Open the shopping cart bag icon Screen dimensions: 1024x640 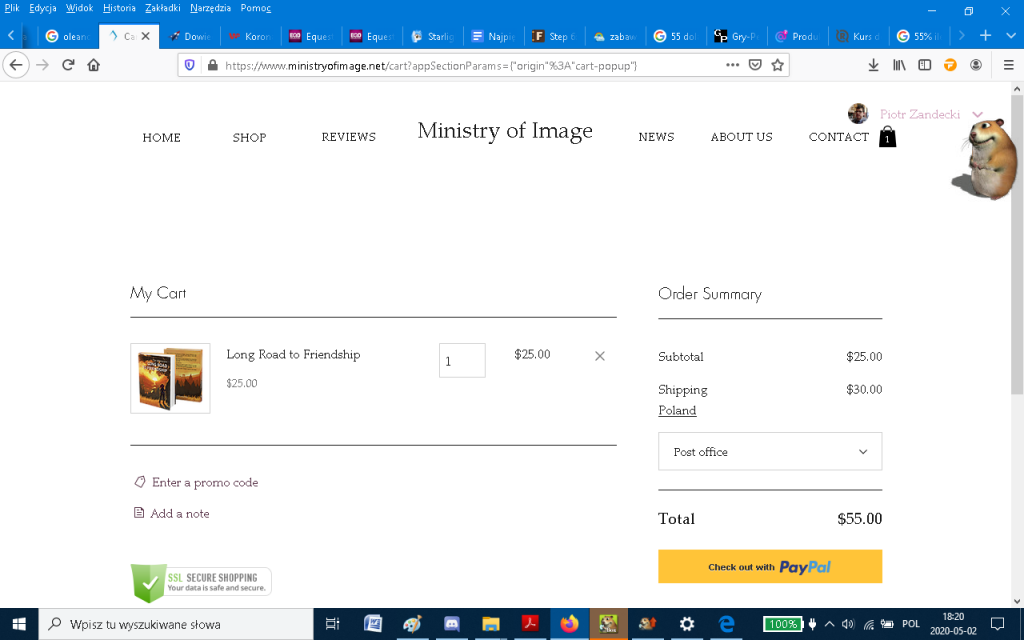[x=887, y=138]
